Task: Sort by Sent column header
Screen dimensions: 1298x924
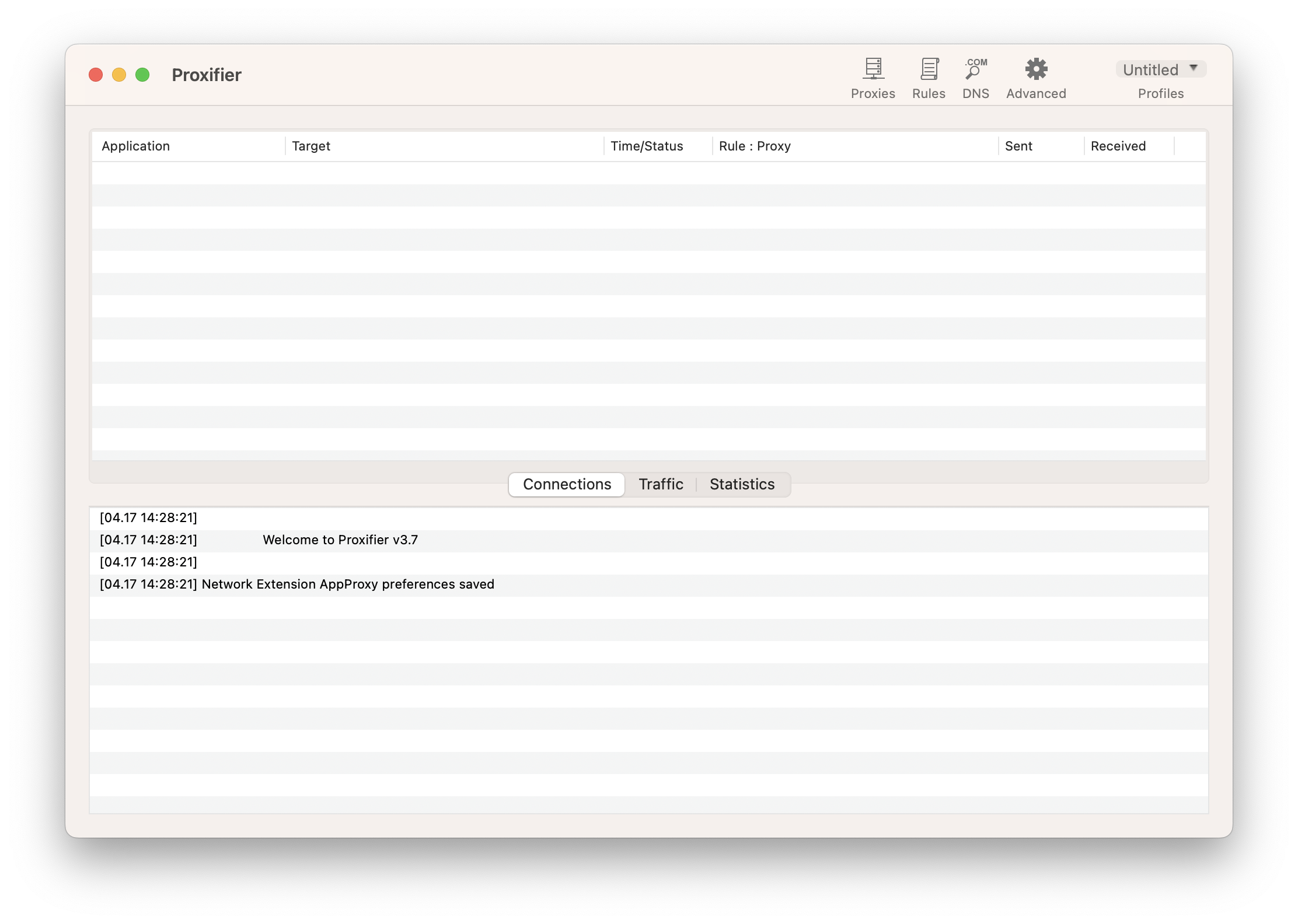Action: [x=1018, y=146]
